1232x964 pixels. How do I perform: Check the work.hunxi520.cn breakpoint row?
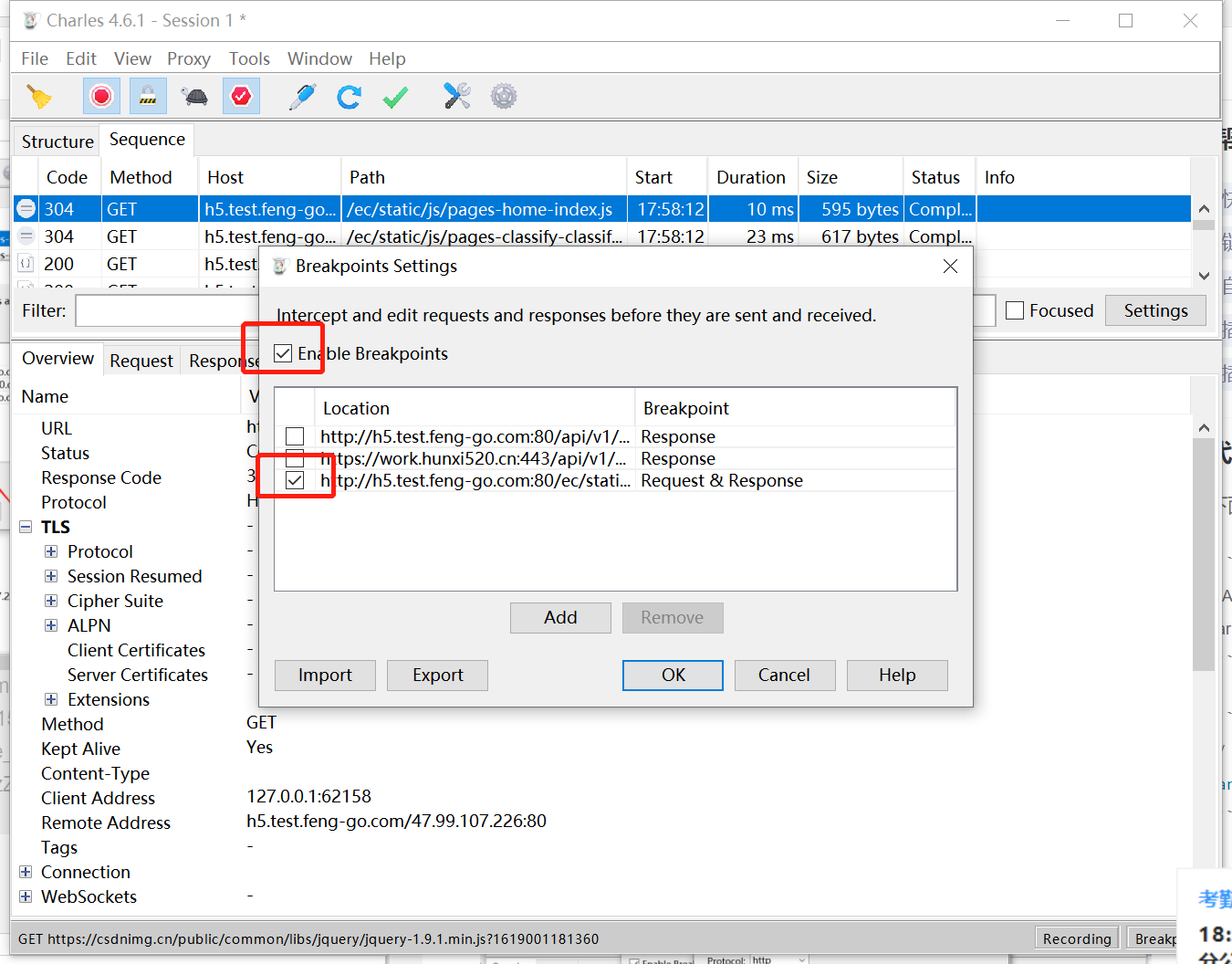(x=295, y=458)
